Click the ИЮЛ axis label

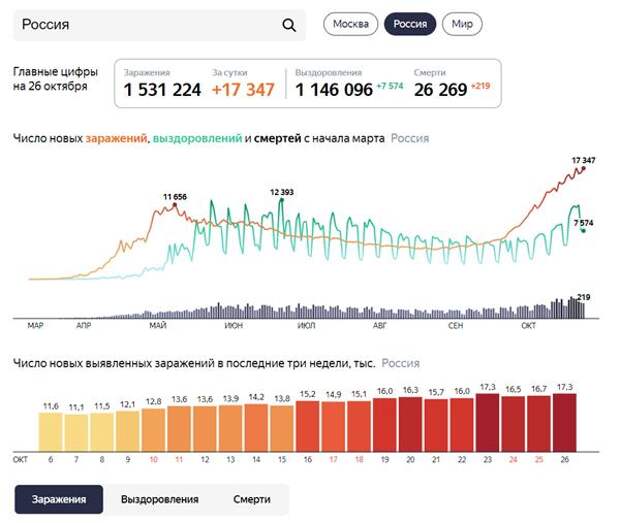pyautogui.click(x=306, y=325)
